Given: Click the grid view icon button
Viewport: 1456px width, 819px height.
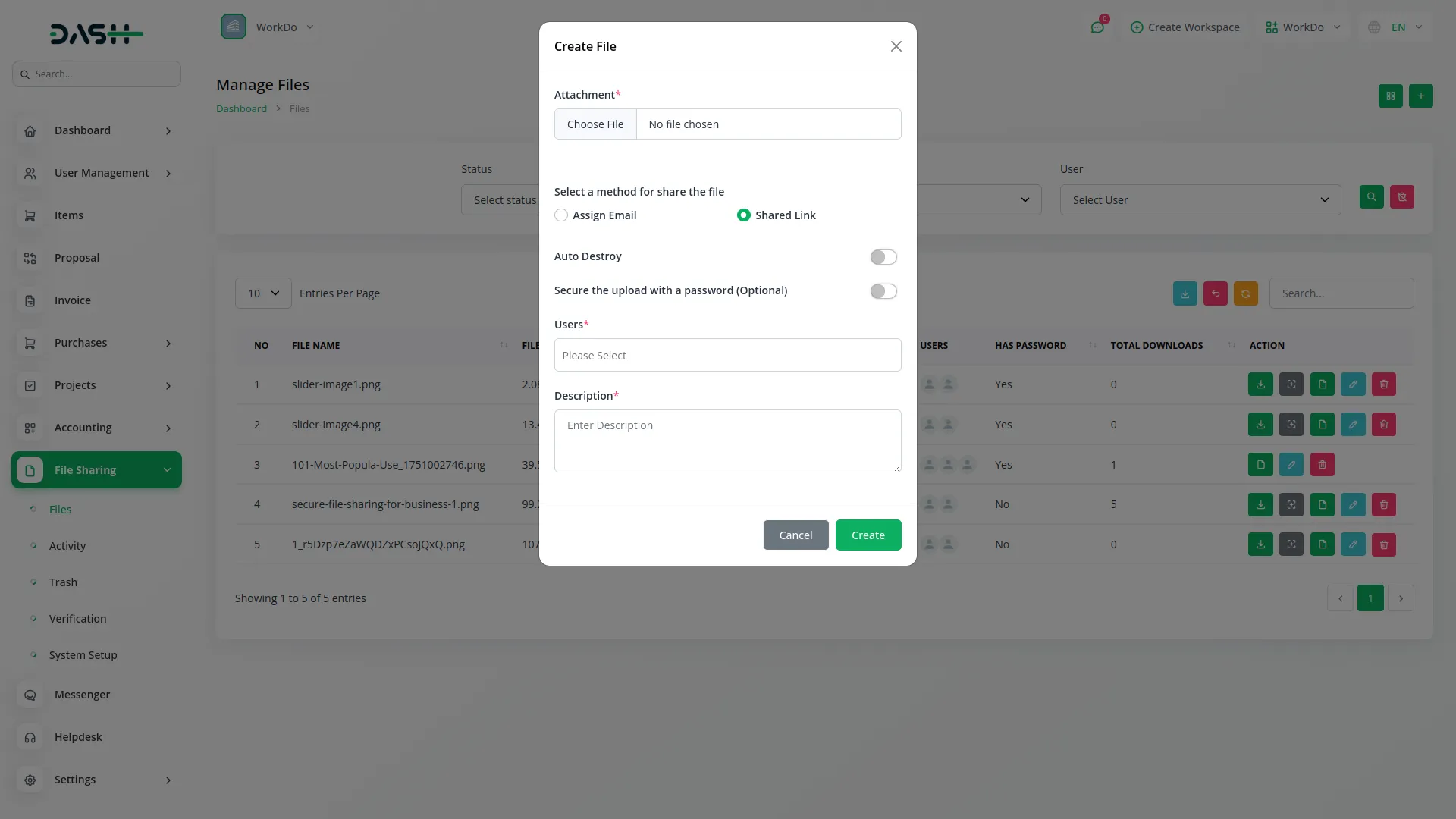Looking at the screenshot, I should point(1390,96).
